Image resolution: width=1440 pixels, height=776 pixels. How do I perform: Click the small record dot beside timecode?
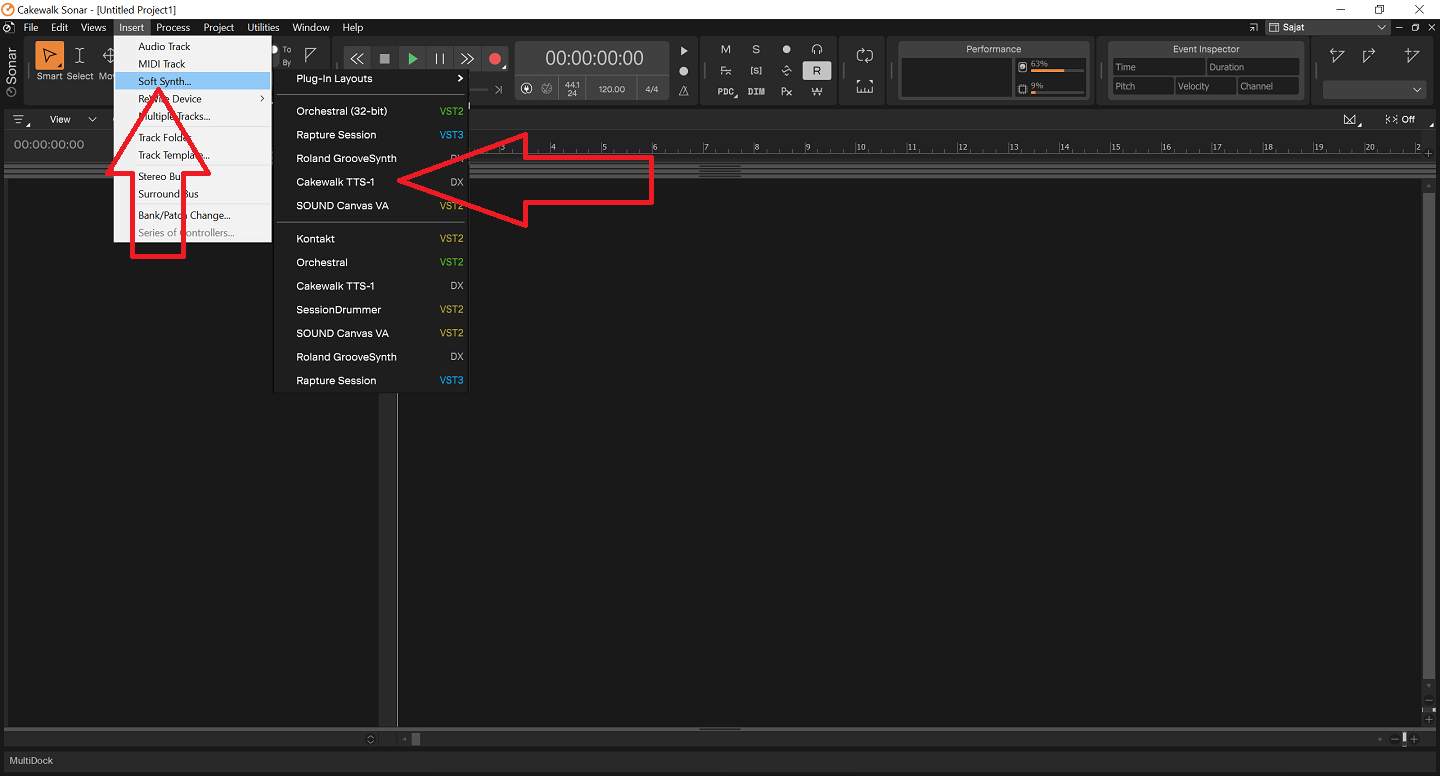[x=684, y=71]
